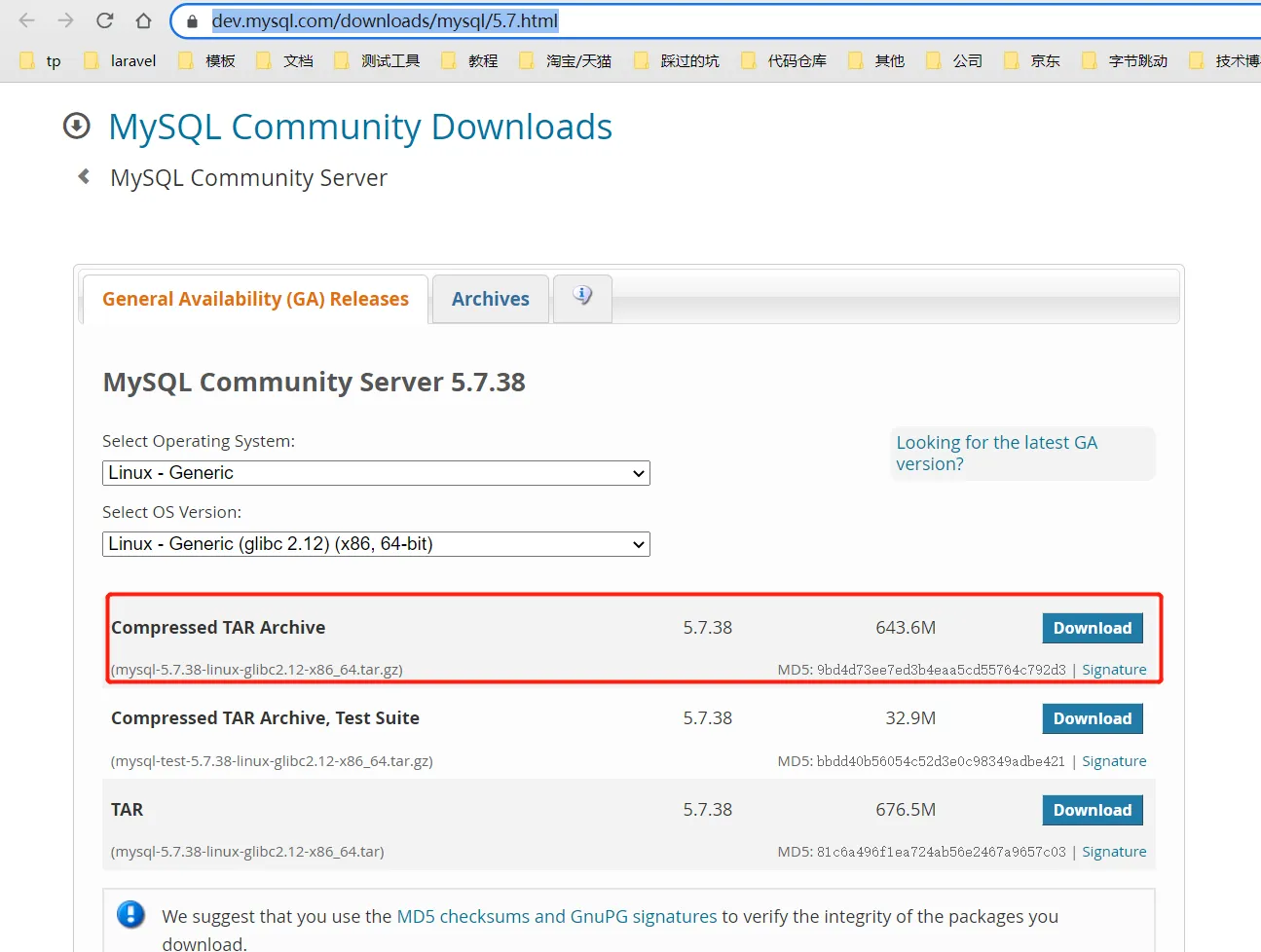The width and height of the screenshot is (1261, 952).
Task: Open Signature link for mysql-test tar.gz
Action: (1114, 761)
